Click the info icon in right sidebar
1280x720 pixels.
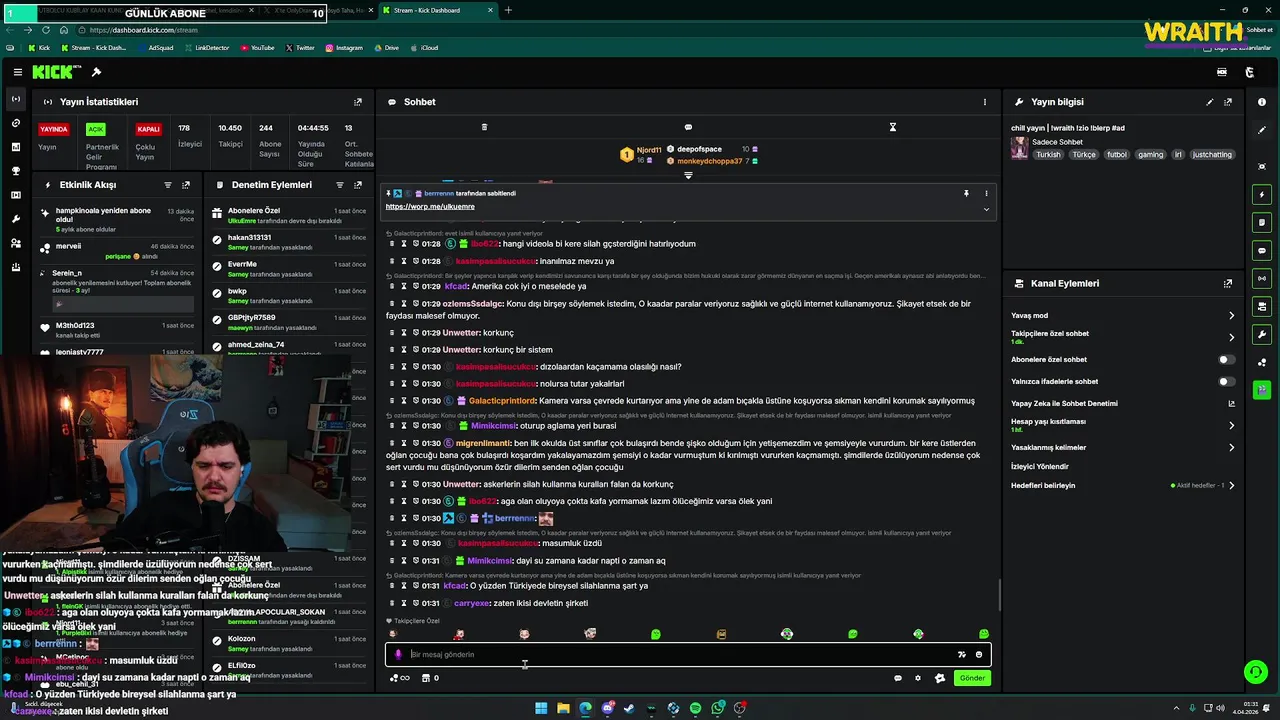click(1262, 102)
